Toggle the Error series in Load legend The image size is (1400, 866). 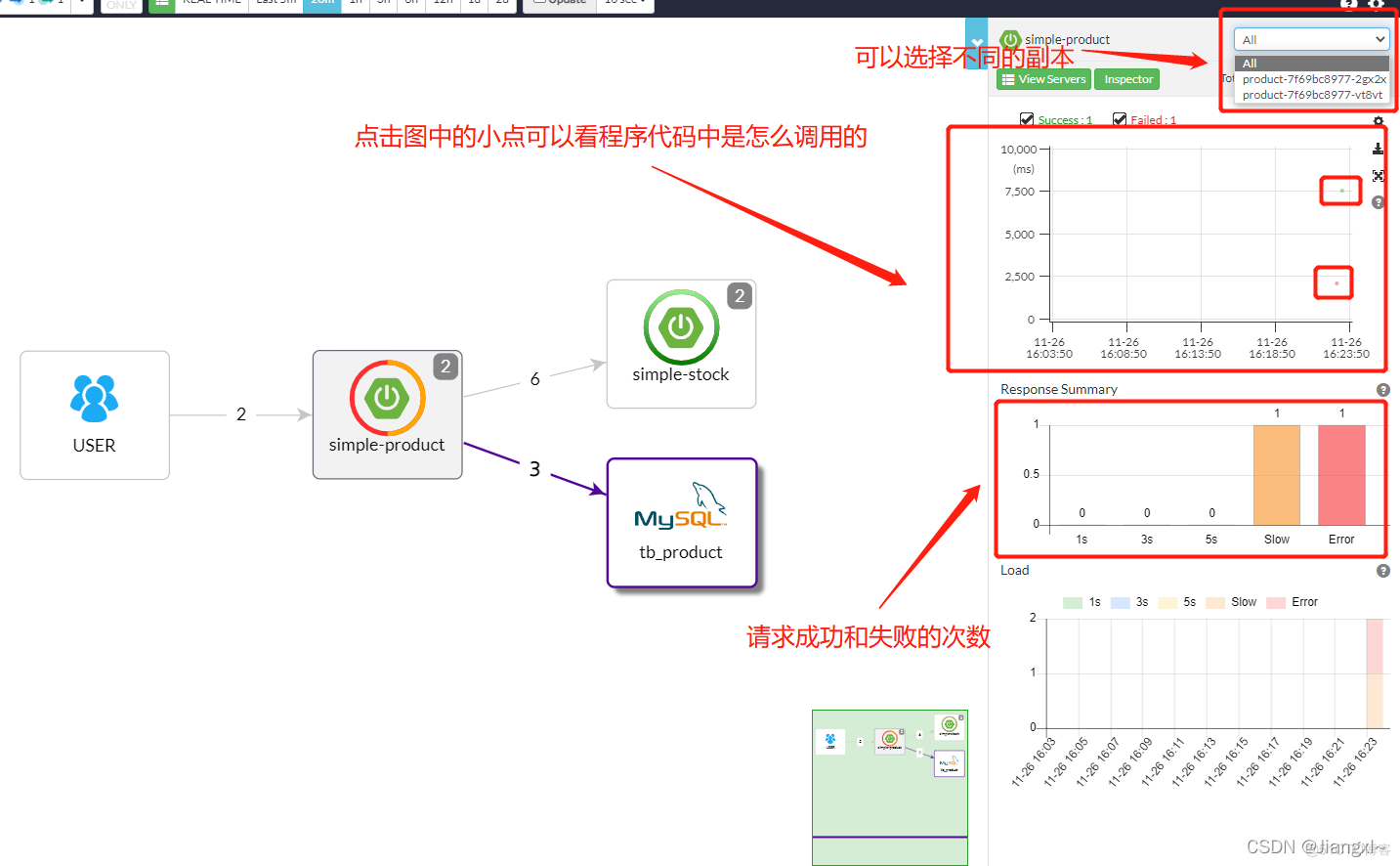point(1293,602)
